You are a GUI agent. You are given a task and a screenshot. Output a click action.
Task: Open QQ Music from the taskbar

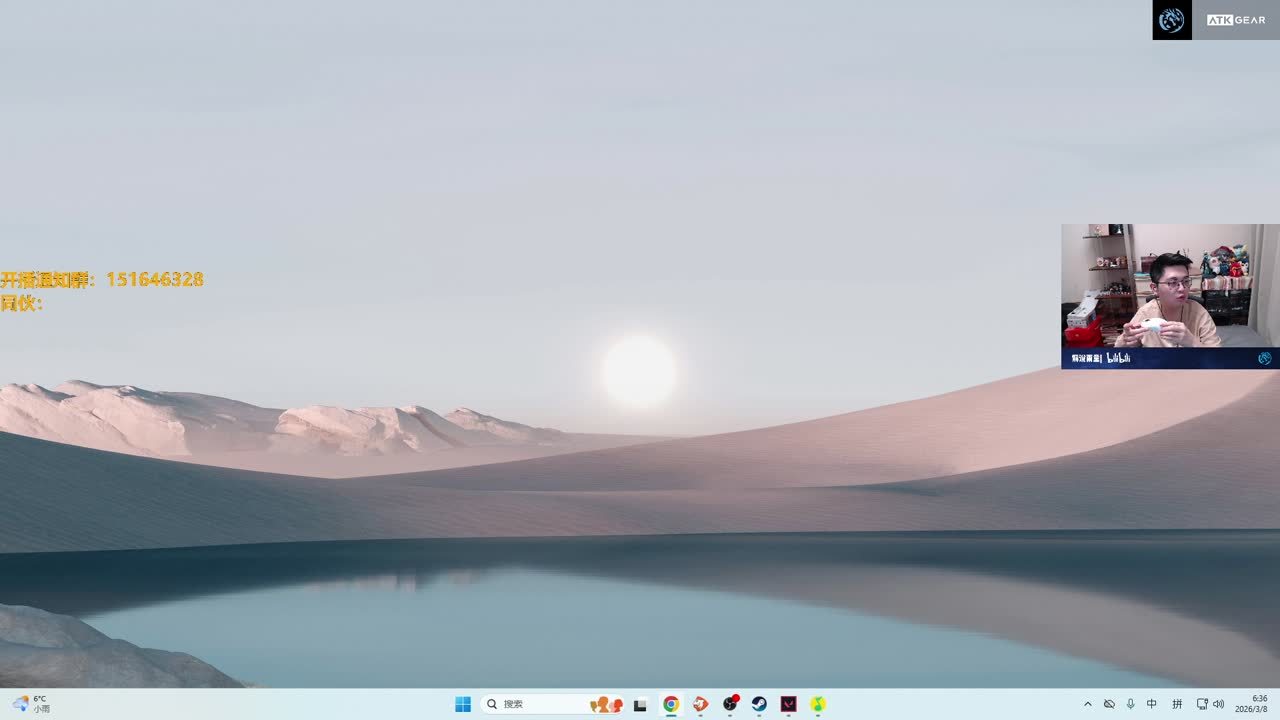pos(818,704)
